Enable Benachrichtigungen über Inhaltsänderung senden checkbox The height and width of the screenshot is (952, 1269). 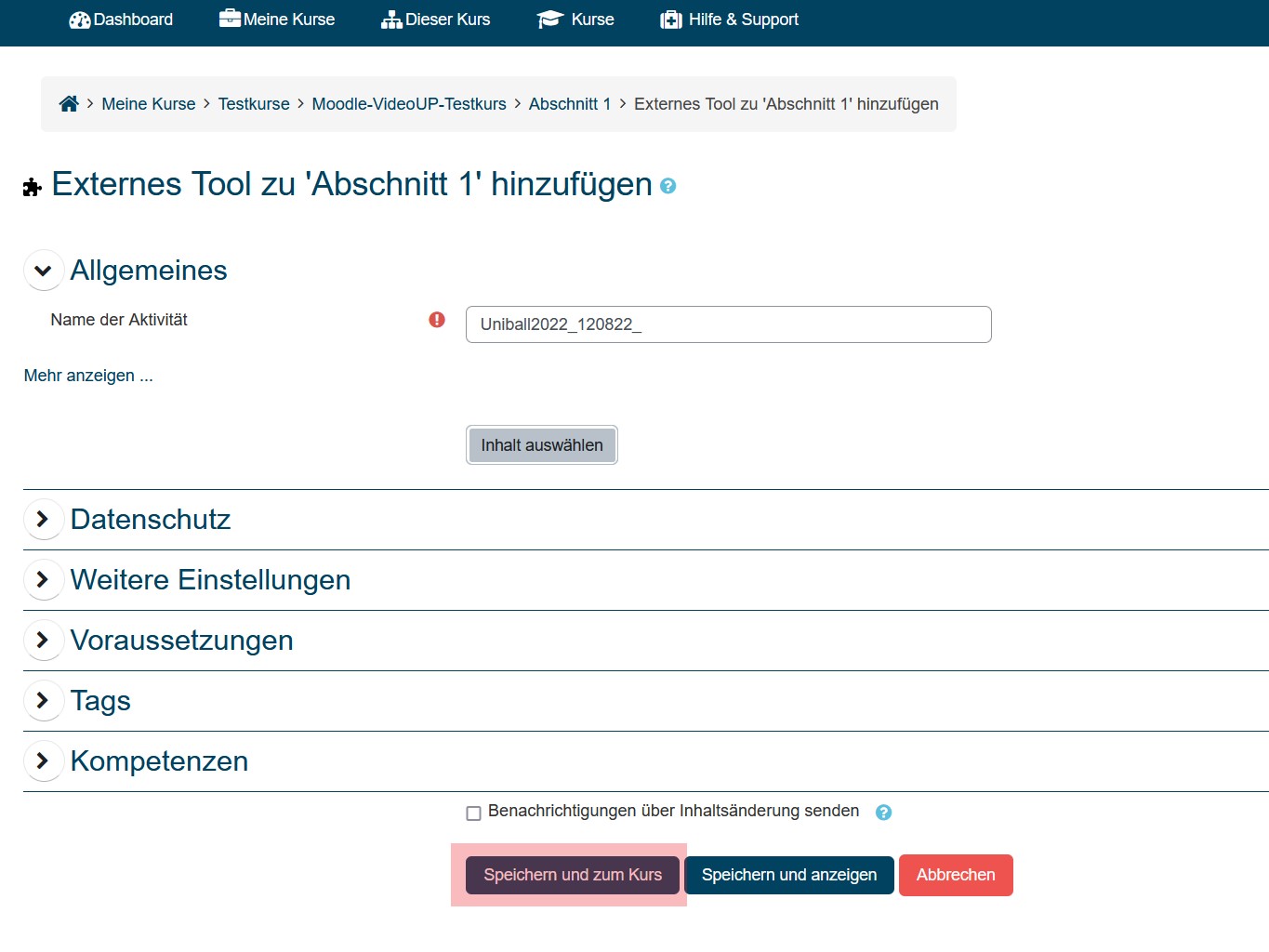(473, 813)
